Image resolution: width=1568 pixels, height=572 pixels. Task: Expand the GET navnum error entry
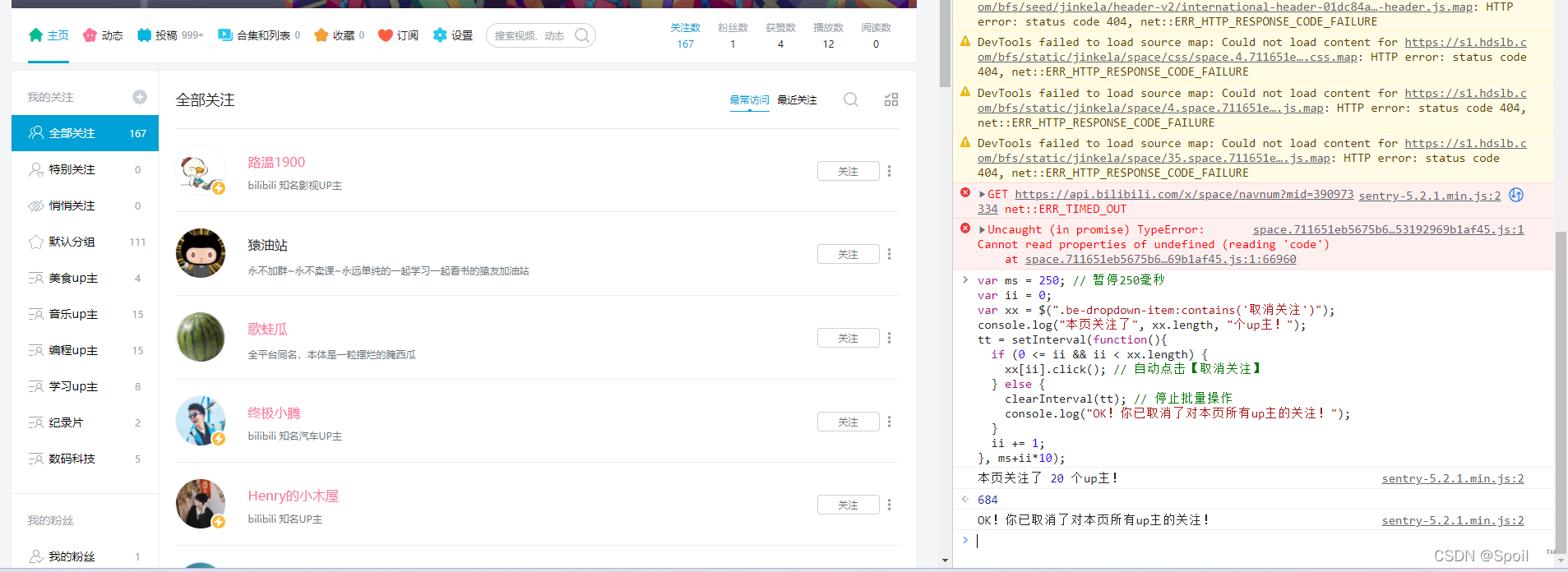[x=982, y=195]
